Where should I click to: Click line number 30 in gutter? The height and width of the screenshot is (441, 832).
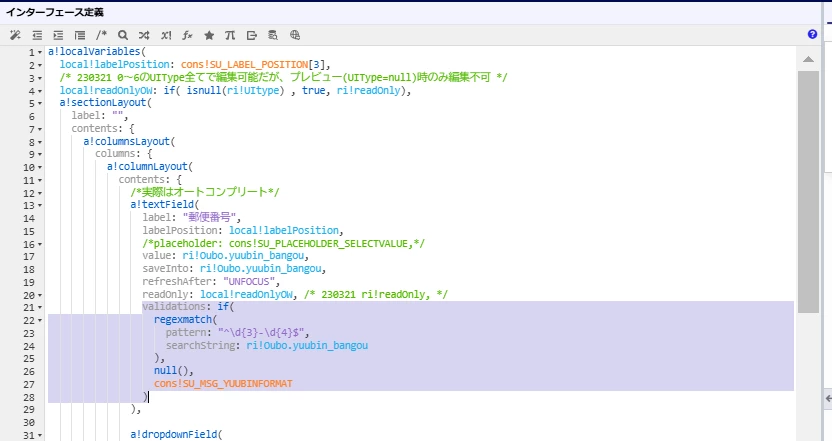29,422
